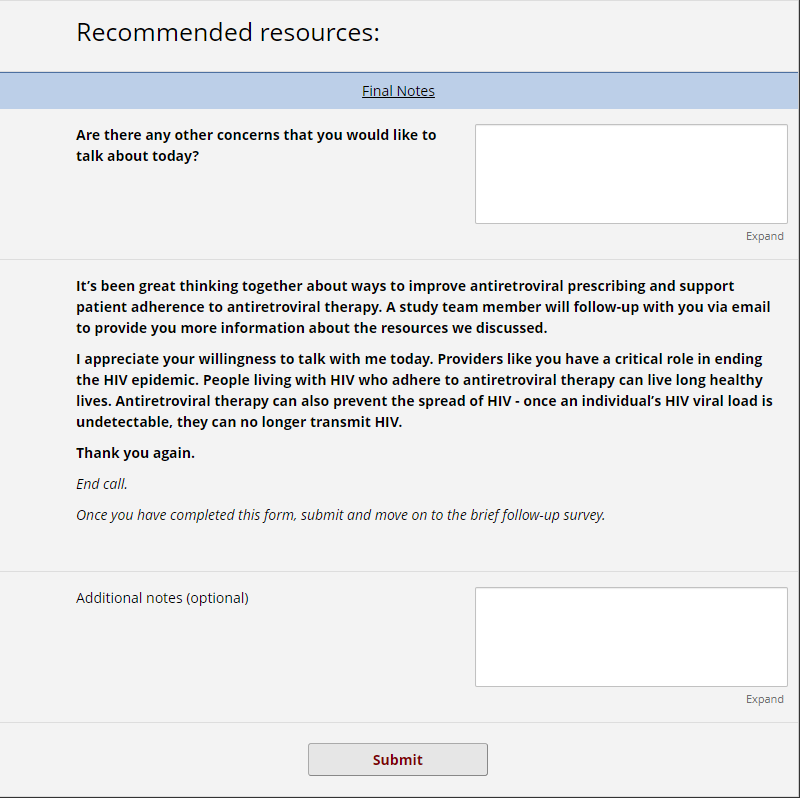Click the 'End call.' instruction text
This screenshot has height=798, width=800.
102,484
